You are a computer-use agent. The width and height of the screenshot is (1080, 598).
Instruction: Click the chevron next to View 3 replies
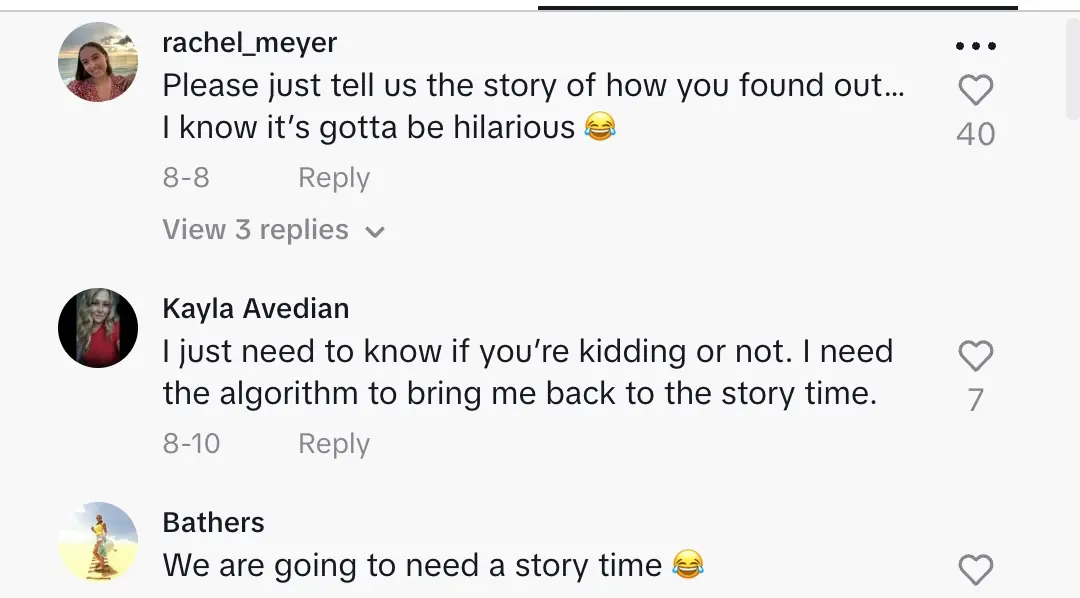(375, 232)
